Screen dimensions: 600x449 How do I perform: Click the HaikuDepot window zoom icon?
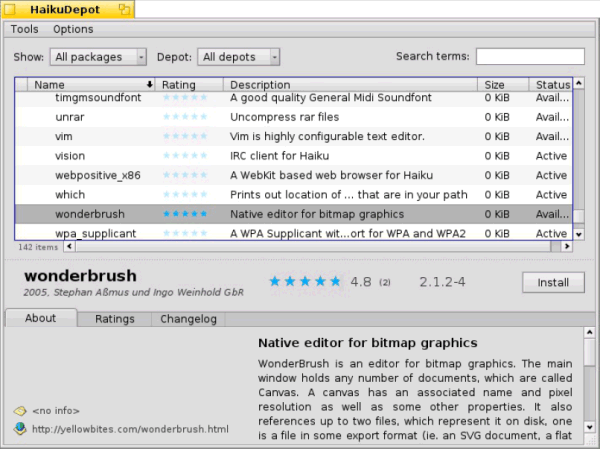pos(124,10)
